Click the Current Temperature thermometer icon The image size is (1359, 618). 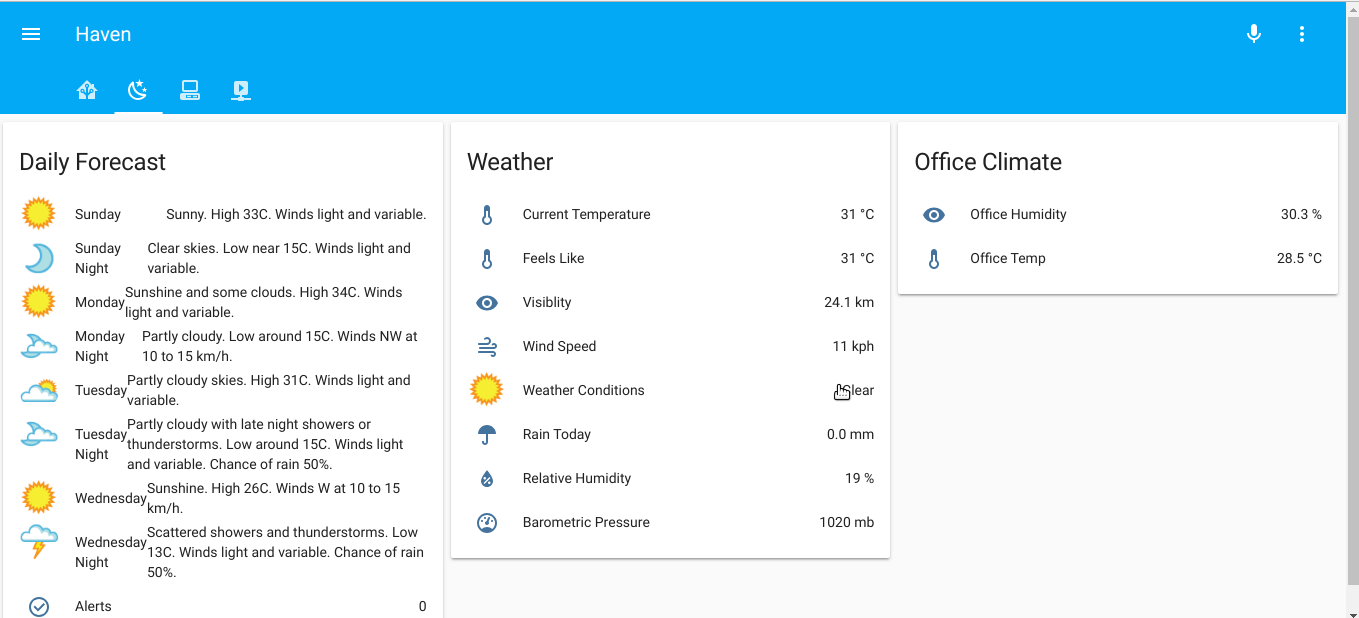tap(487, 214)
